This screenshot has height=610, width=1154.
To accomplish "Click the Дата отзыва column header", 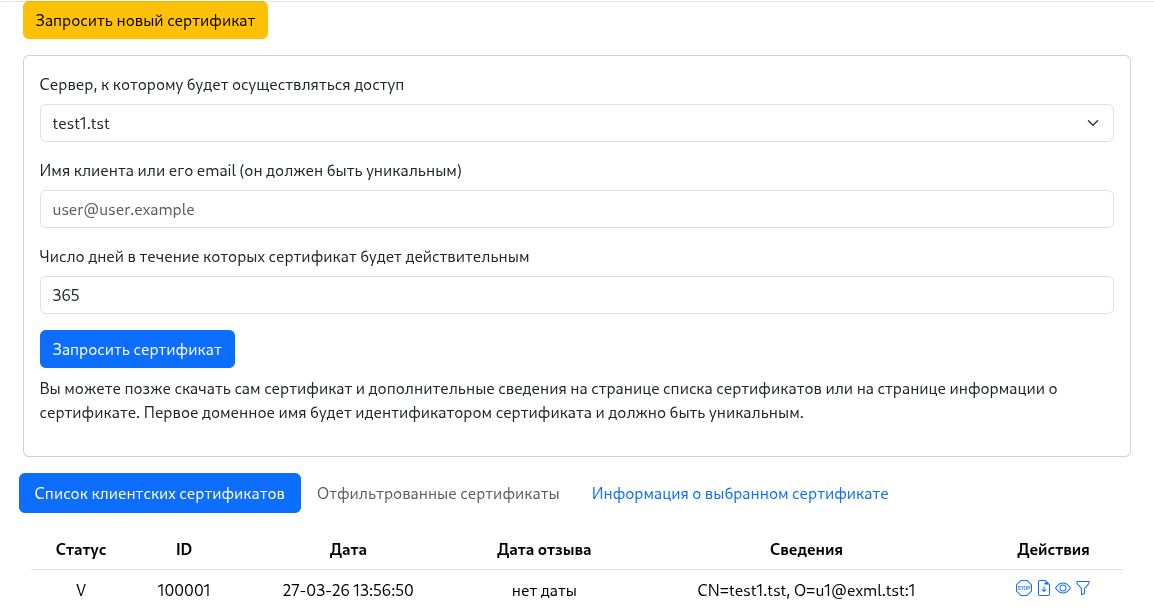I will coord(543,549).
